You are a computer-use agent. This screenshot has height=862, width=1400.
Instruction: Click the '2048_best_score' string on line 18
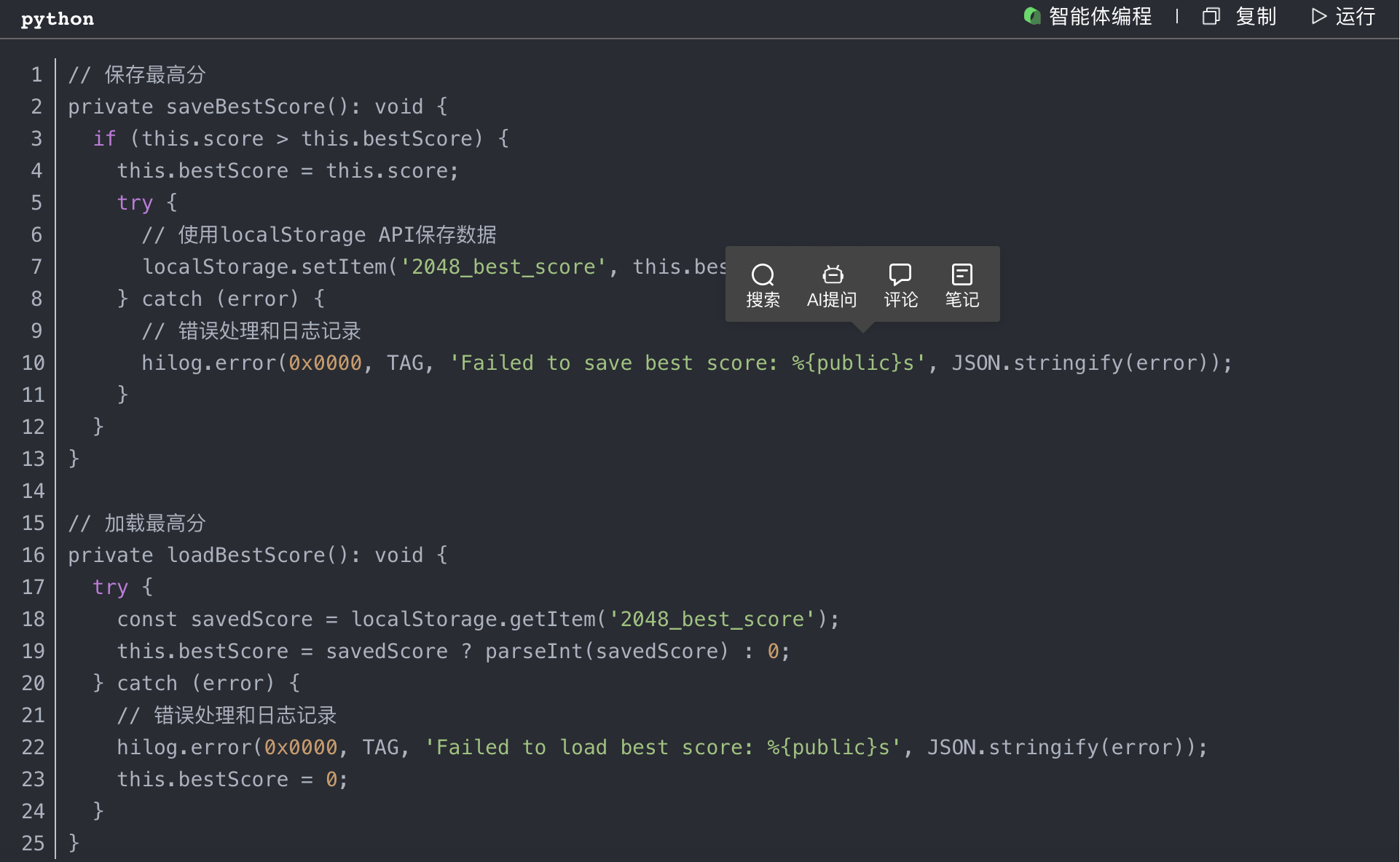pos(712,620)
